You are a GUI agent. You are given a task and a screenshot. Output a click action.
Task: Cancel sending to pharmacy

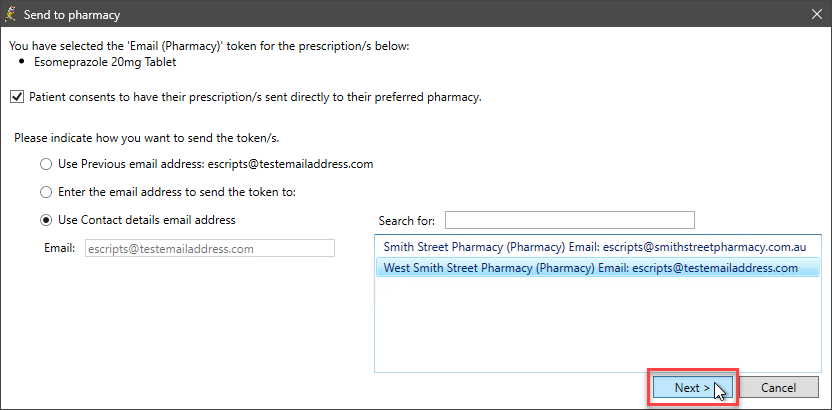point(778,388)
